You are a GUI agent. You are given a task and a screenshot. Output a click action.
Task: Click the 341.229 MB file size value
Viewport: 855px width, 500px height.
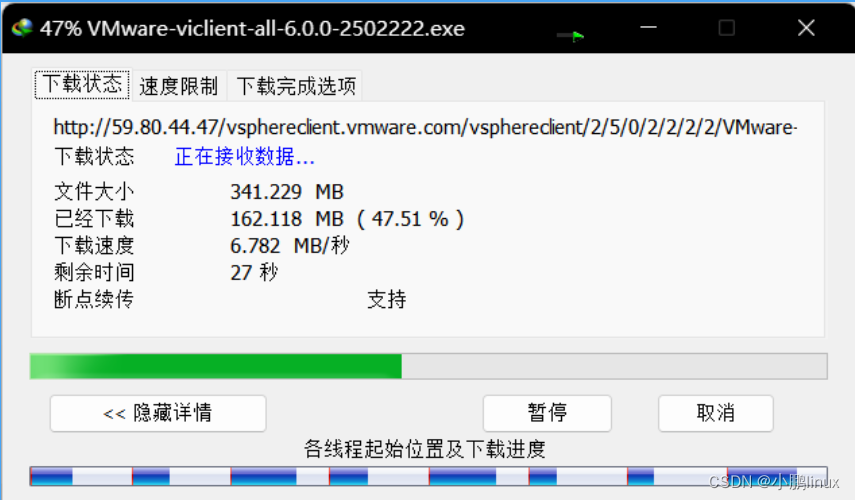click(287, 192)
